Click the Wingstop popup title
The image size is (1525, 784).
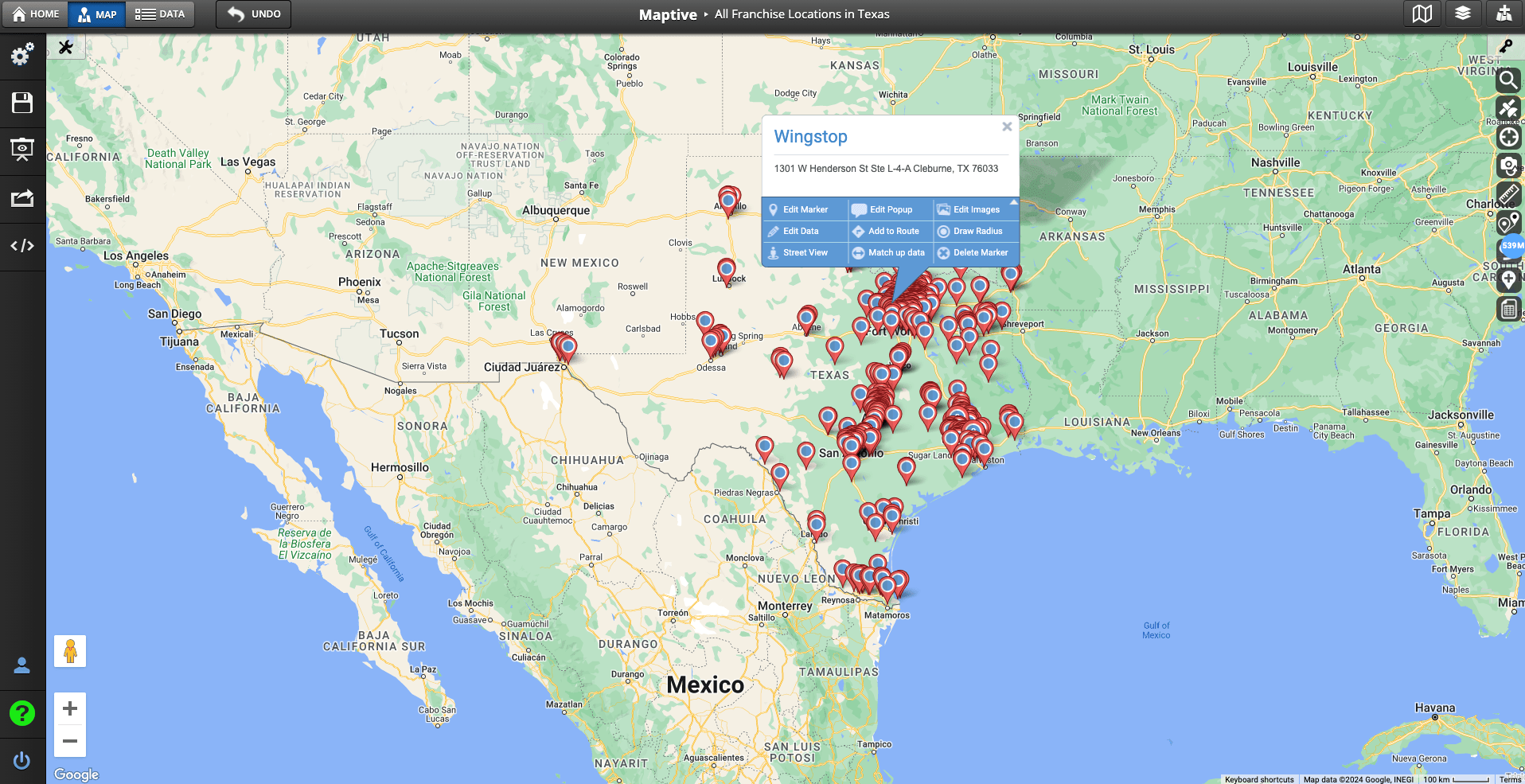tap(810, 136)
